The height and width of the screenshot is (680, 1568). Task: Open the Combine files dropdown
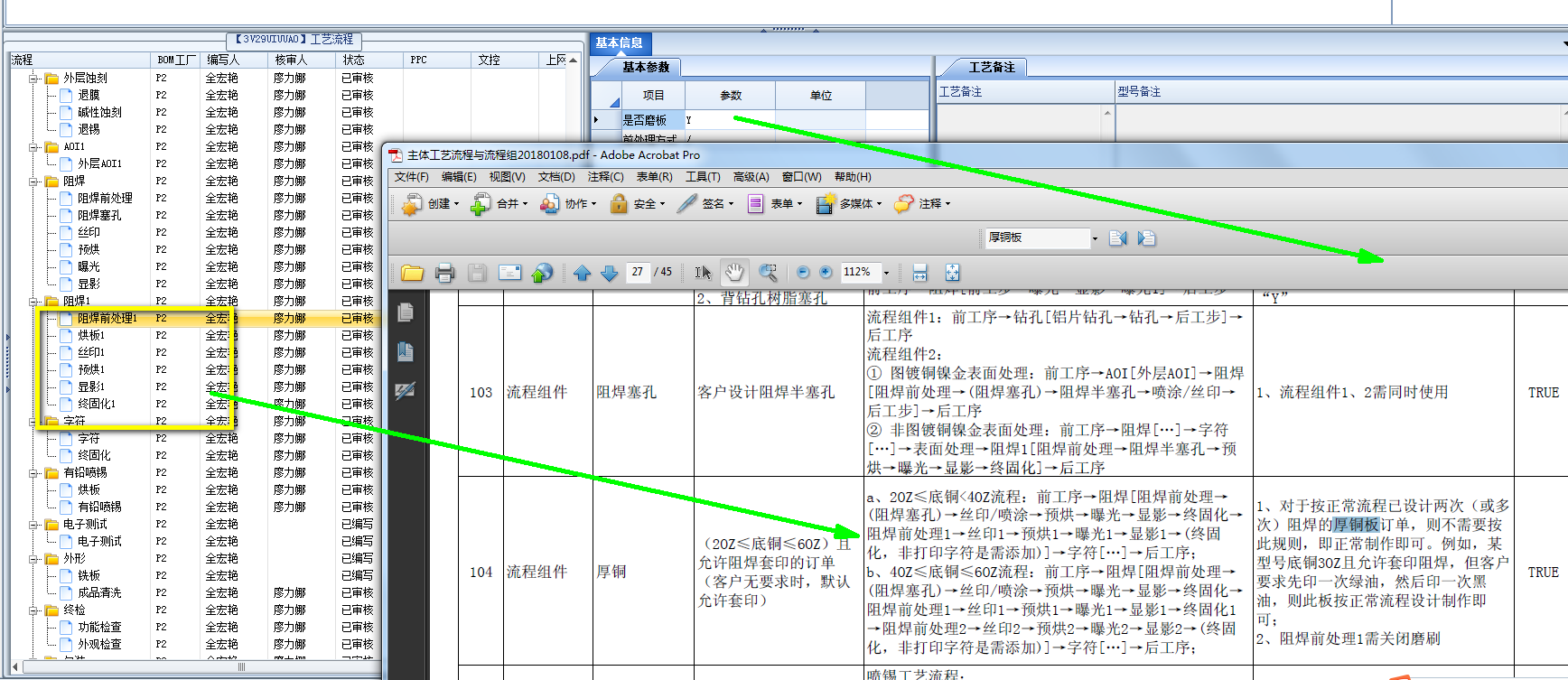pos(499,204)
